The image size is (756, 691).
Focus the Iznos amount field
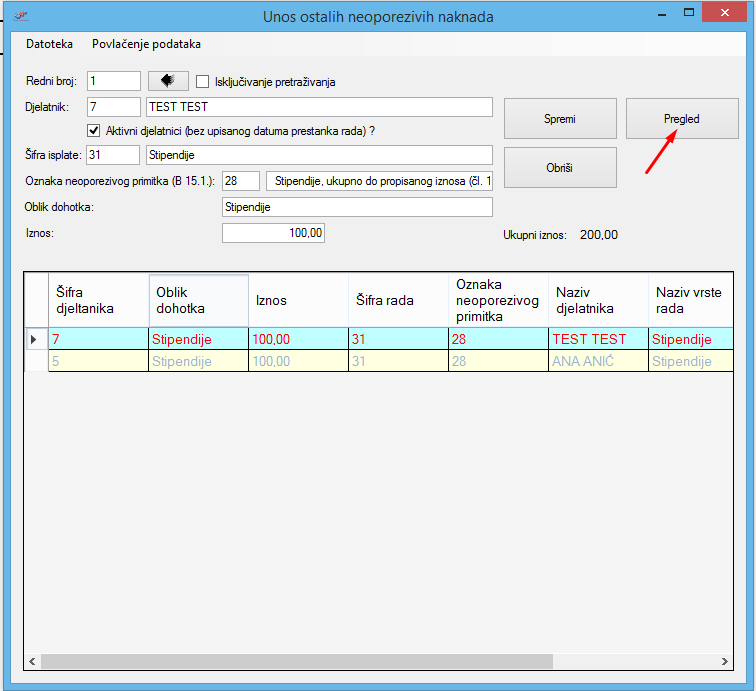tap(273, 233)
